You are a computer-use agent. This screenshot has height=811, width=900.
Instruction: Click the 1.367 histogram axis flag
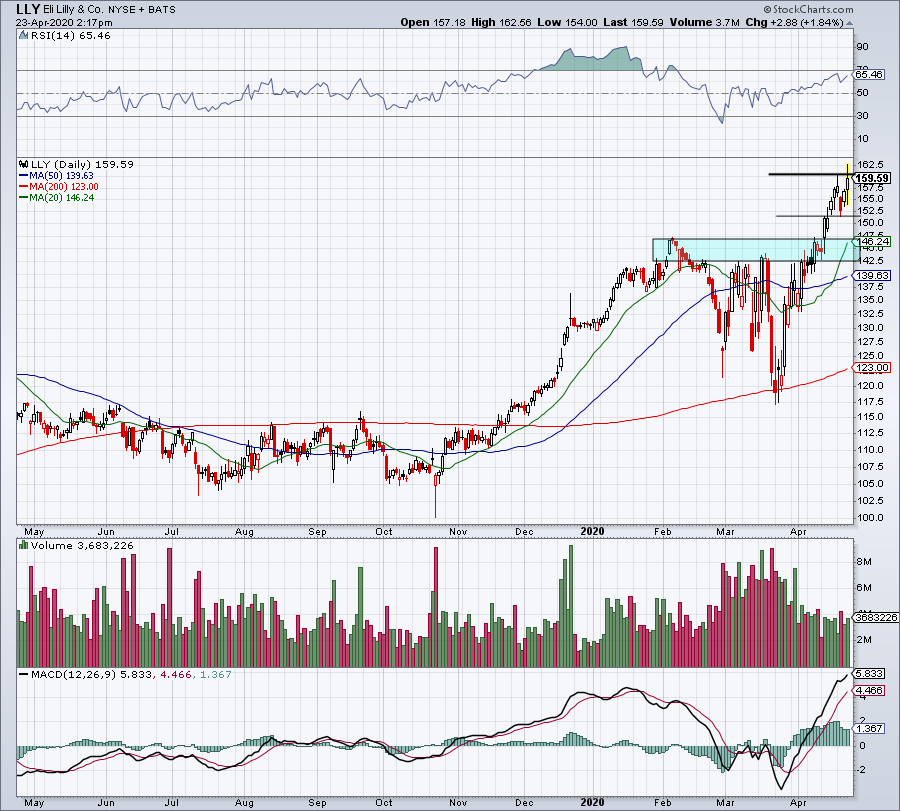point(868,728)
